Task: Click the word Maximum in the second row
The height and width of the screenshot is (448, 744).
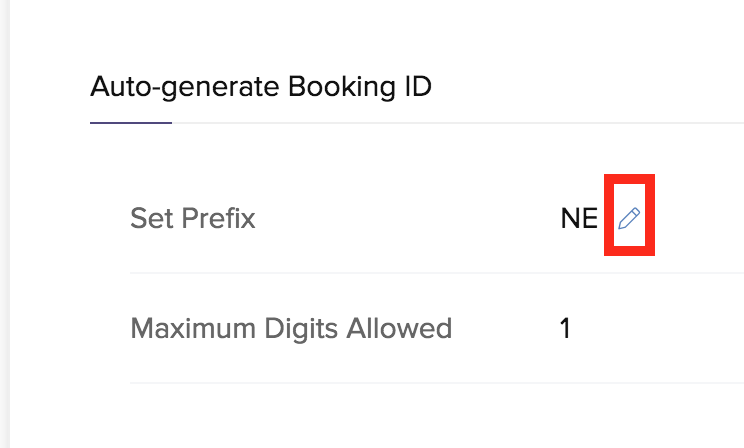Action: [x=193, y=328]
